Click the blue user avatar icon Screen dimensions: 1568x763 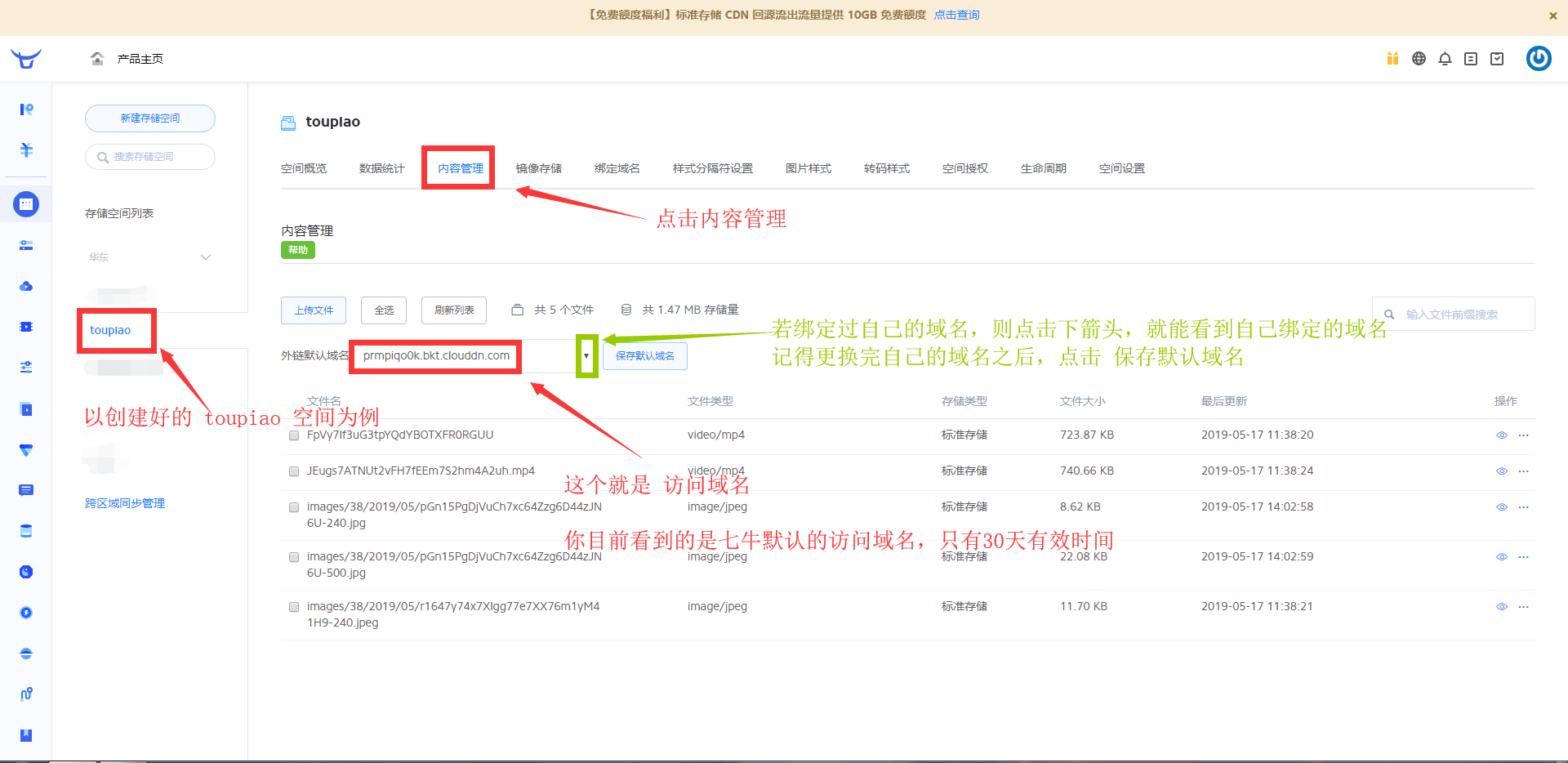tap(1539, 59)
